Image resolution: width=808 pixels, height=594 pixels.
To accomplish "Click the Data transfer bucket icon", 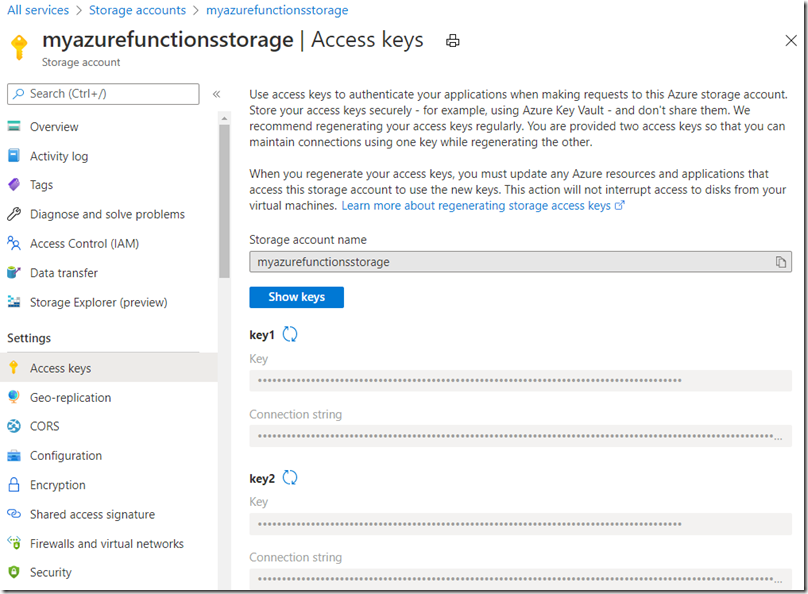I will (x=14, y=273).
